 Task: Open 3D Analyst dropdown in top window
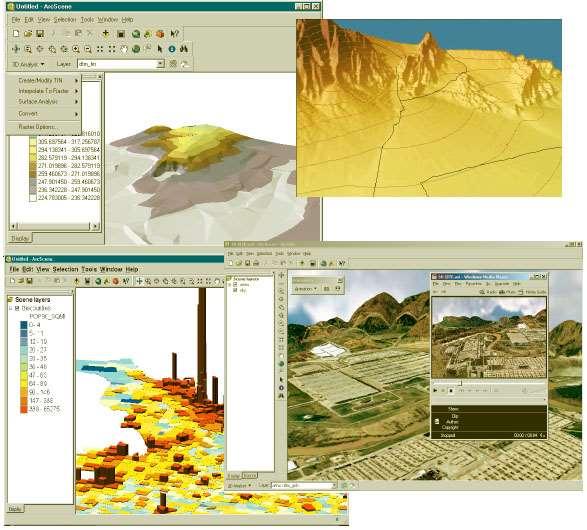pyautogui.click(x=29, y=64)
